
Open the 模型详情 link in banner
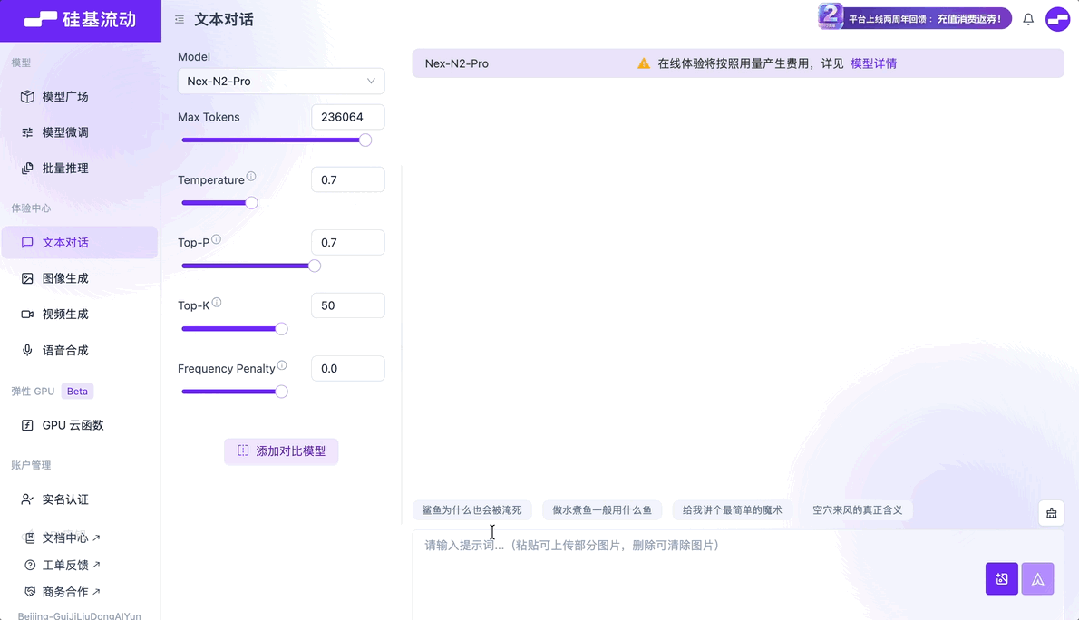pos(873,63)
